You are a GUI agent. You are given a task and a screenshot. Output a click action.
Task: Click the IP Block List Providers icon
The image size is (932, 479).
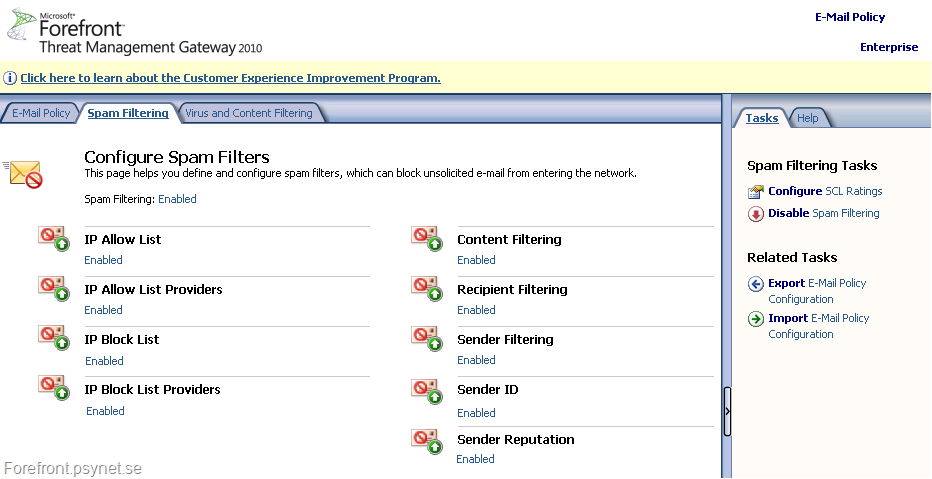coord(53,388)
